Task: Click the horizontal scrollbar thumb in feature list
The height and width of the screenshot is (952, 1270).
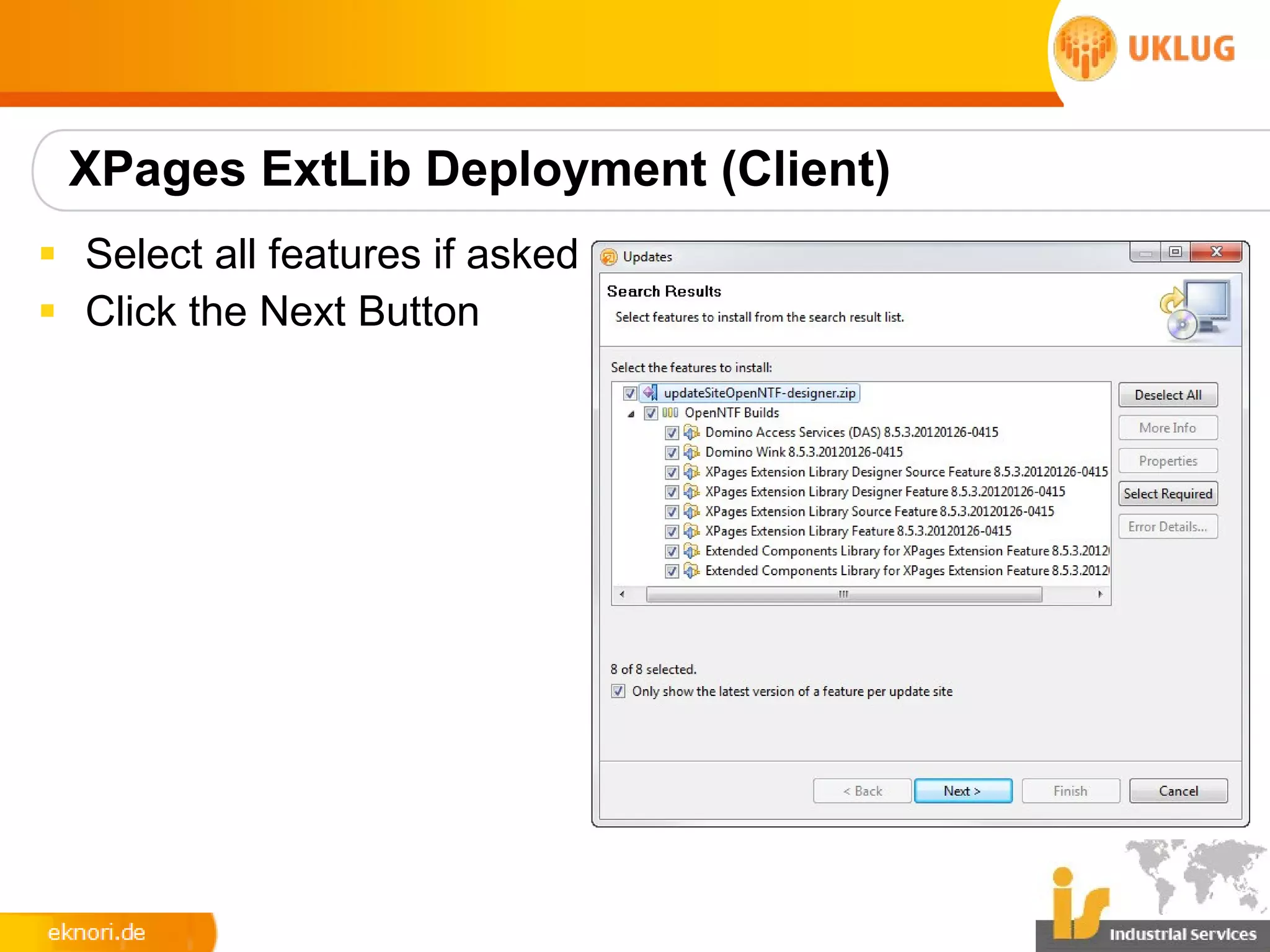Action: 844,594
